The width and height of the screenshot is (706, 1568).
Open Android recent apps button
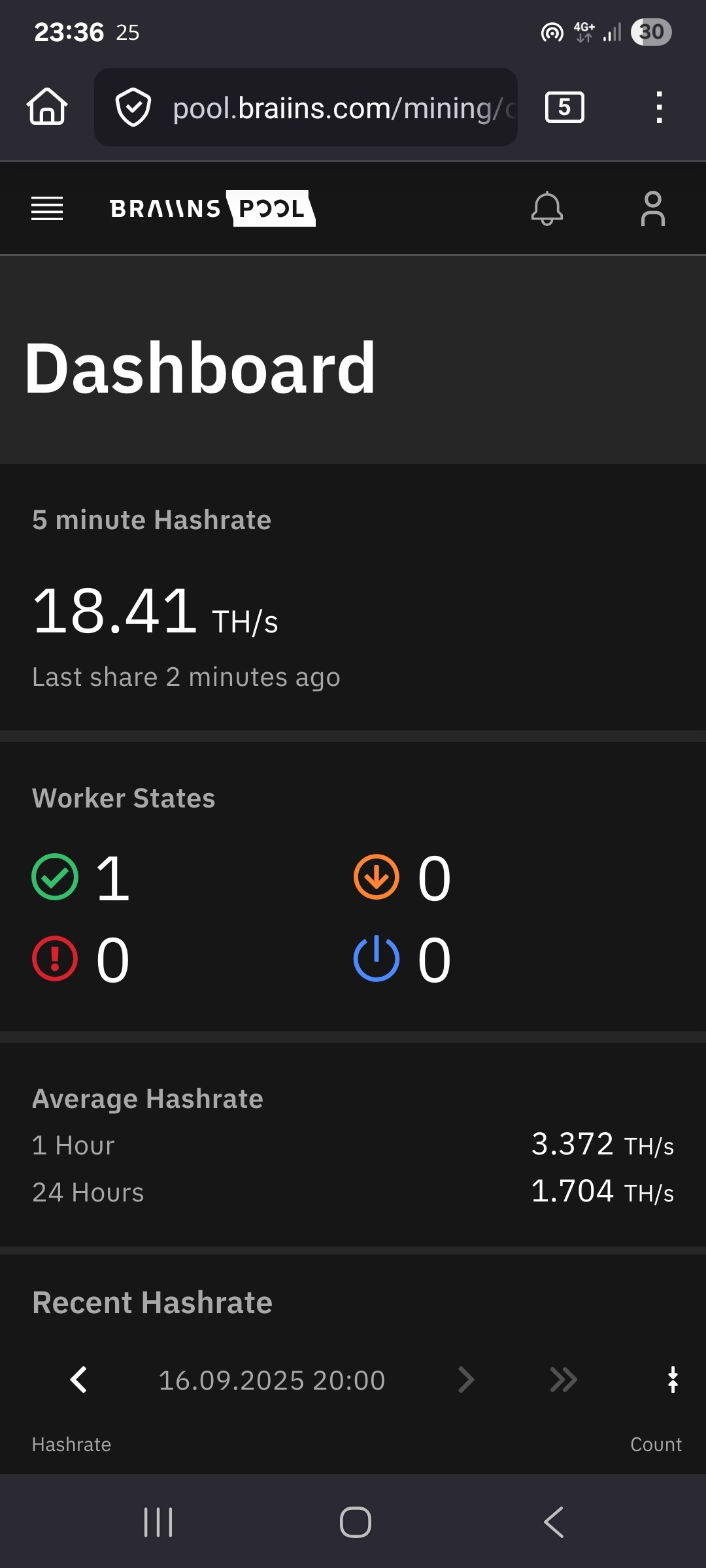coord(158,1522)
